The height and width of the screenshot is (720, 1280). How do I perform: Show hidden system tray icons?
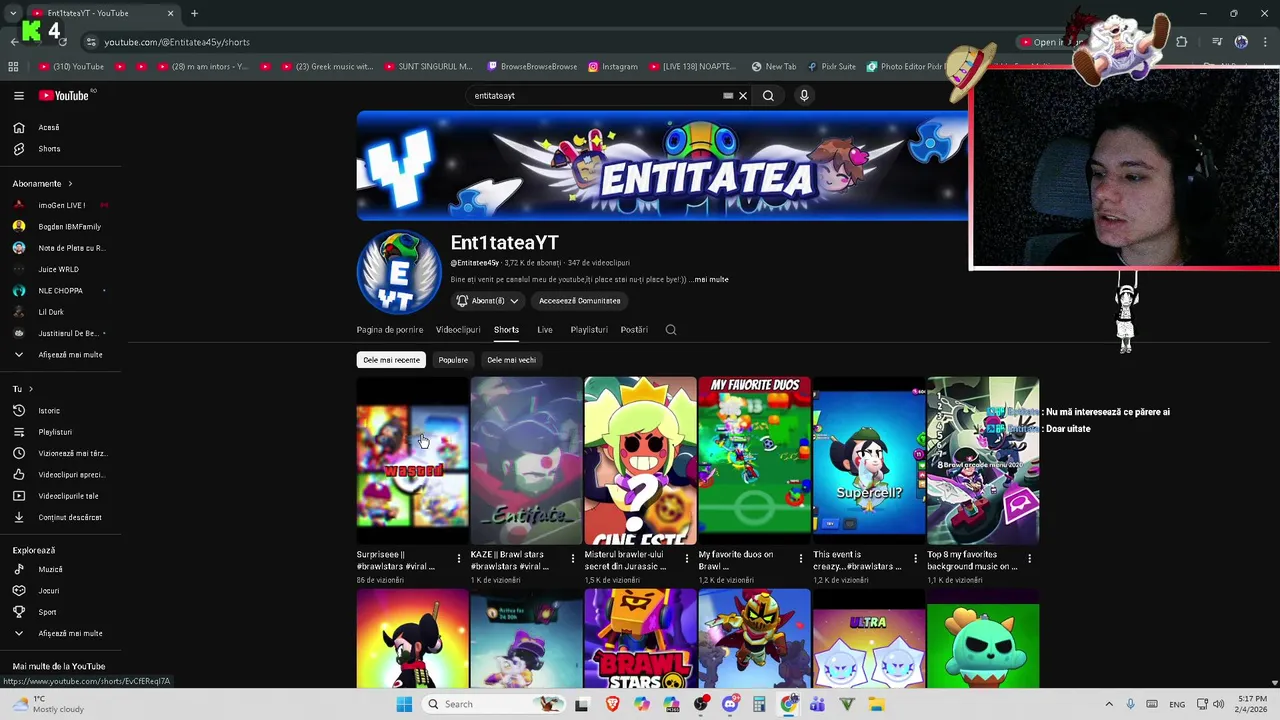pyautogui.click(x=1109, y=704)
